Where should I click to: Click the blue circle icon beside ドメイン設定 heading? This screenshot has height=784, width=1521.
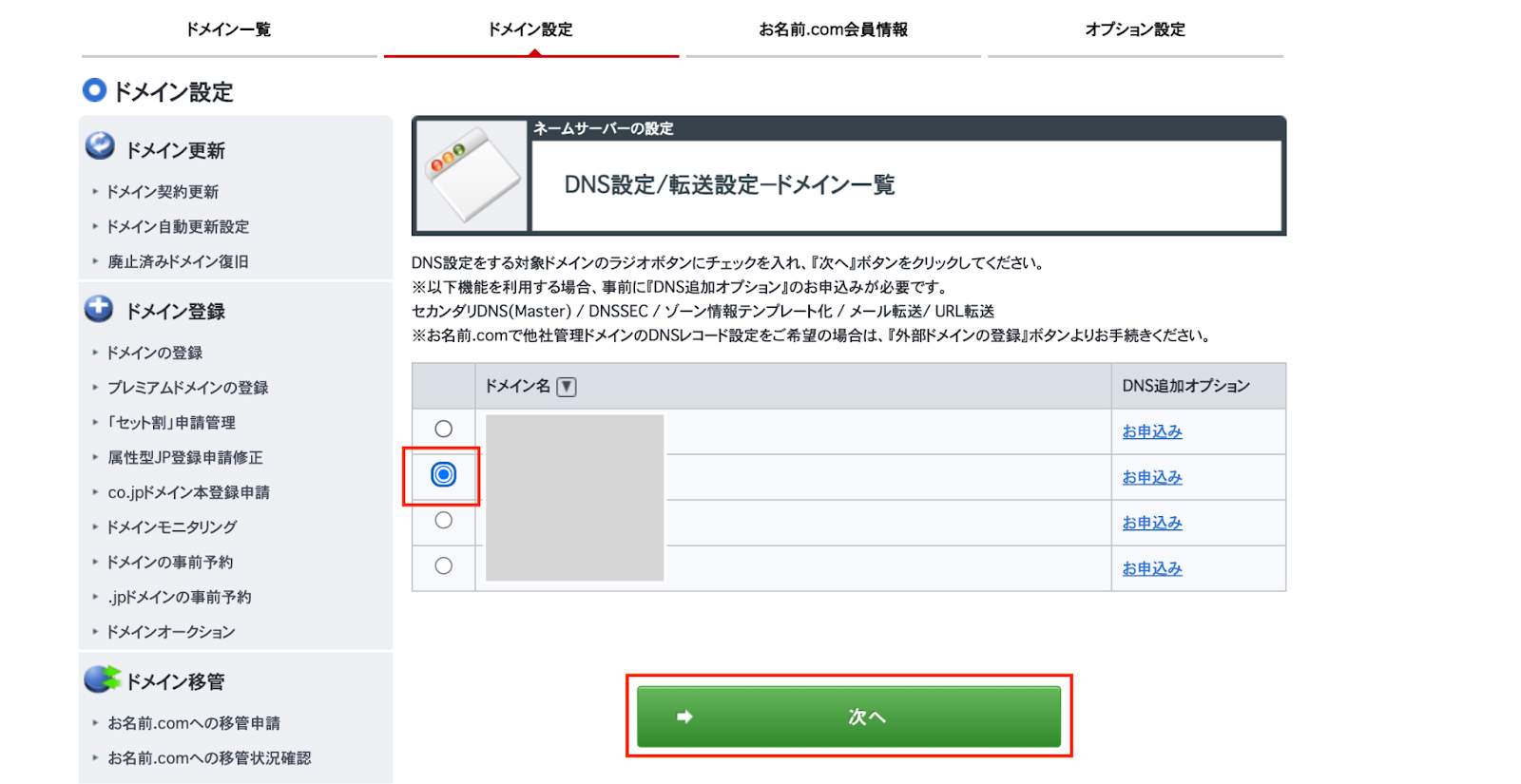point(94,90)
